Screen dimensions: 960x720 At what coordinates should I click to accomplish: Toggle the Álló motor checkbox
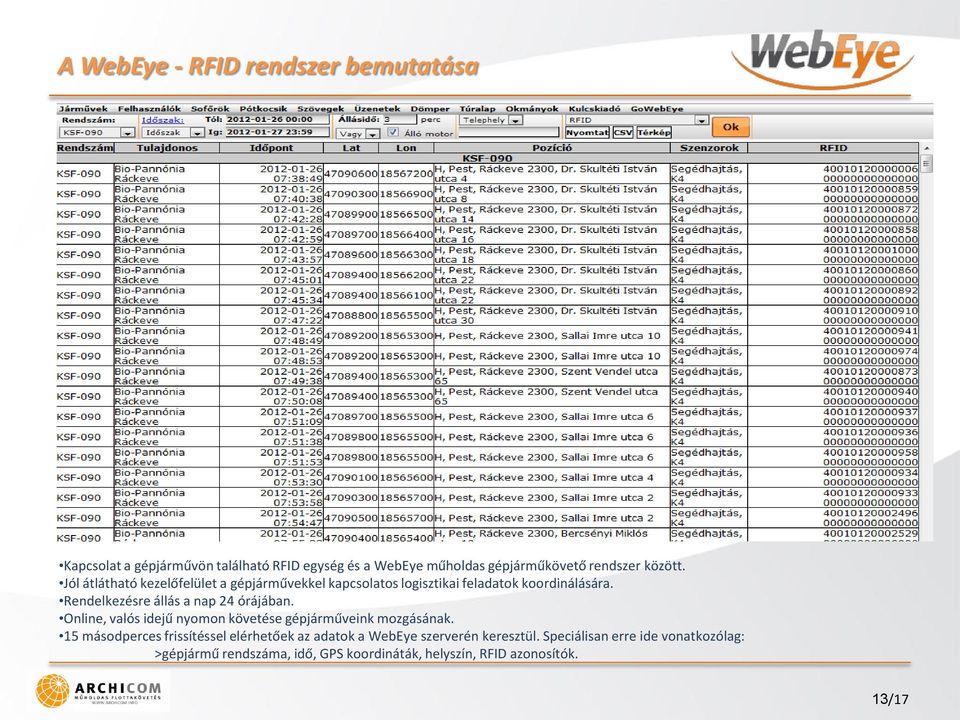click(x=393, y=132)
